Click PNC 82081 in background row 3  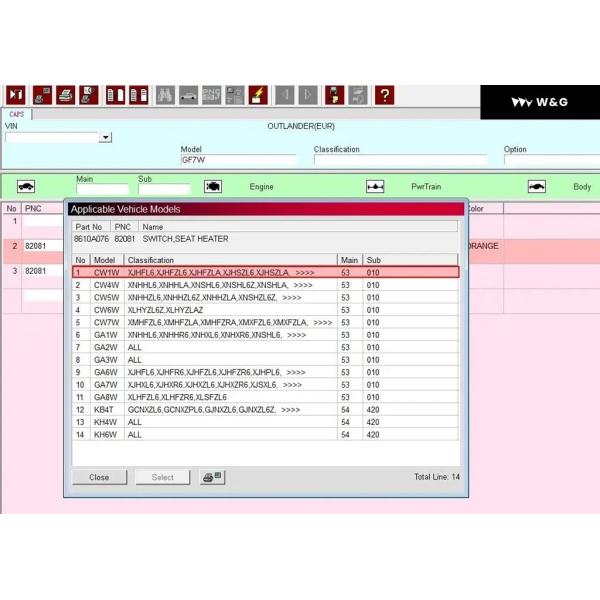(36, 271)
